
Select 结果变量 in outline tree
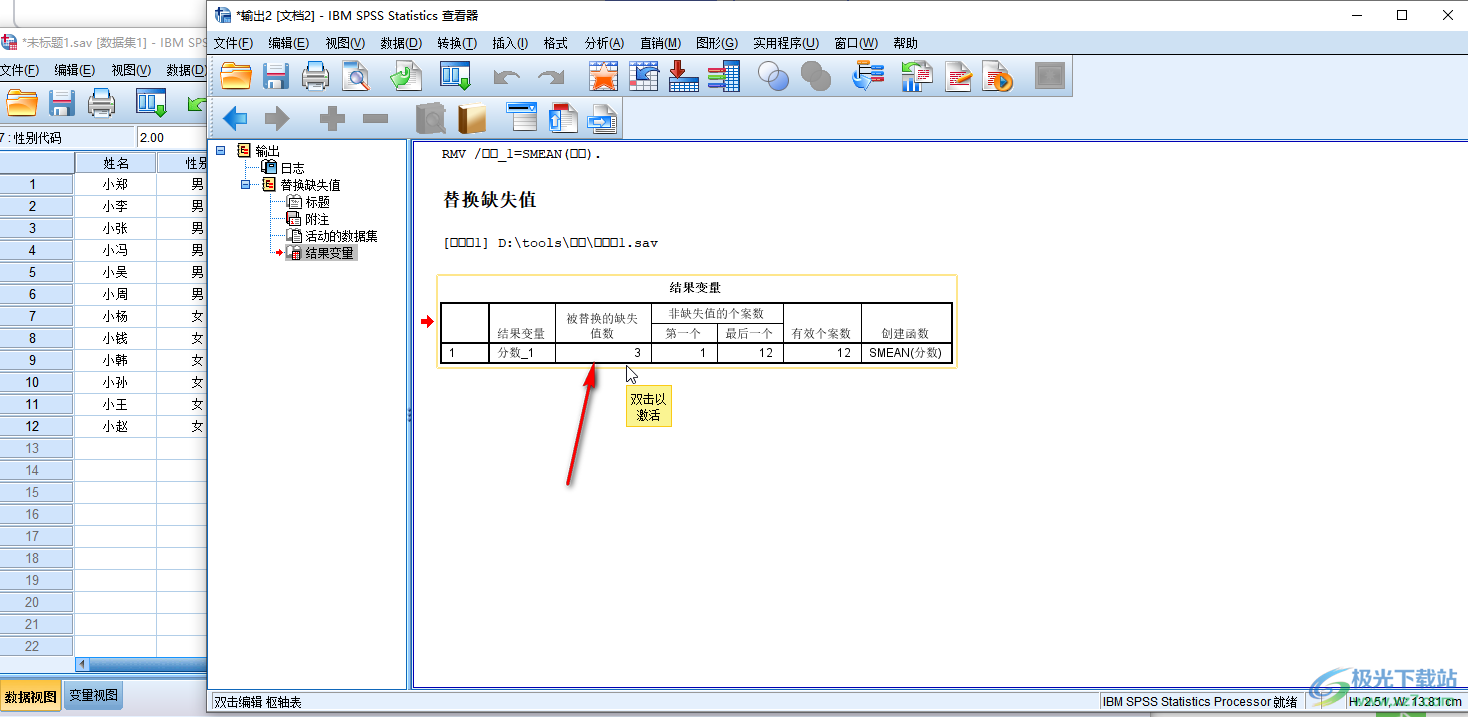[329, 253]
